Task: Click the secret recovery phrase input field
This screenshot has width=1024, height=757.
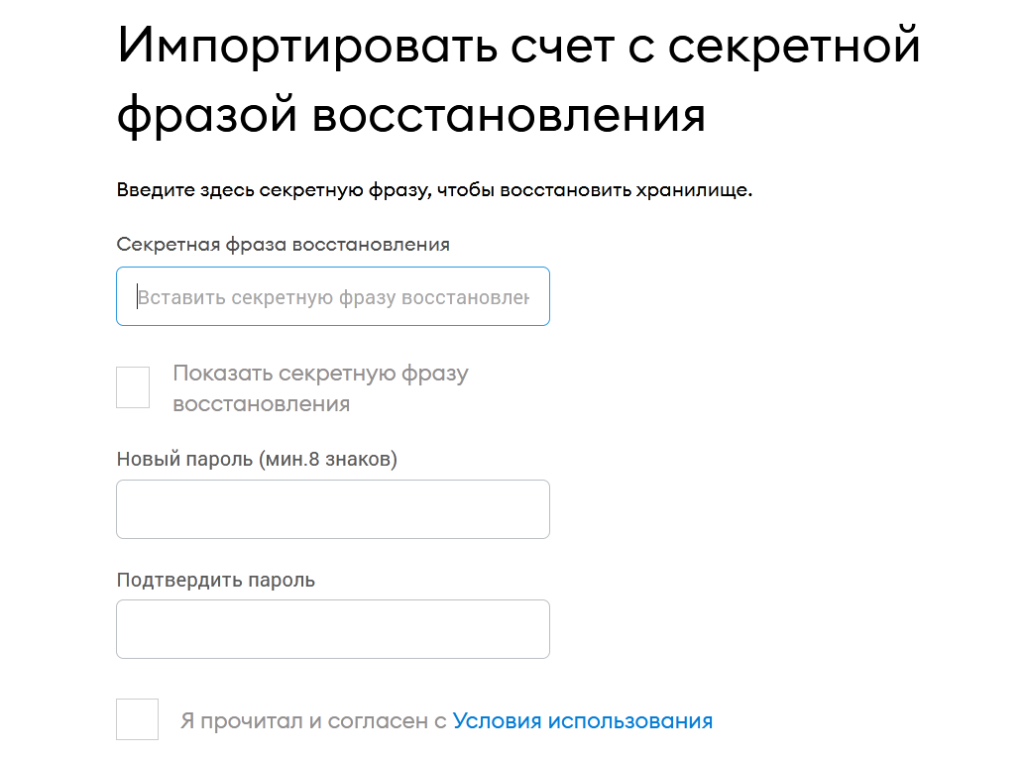Action: tap(333, 296)
